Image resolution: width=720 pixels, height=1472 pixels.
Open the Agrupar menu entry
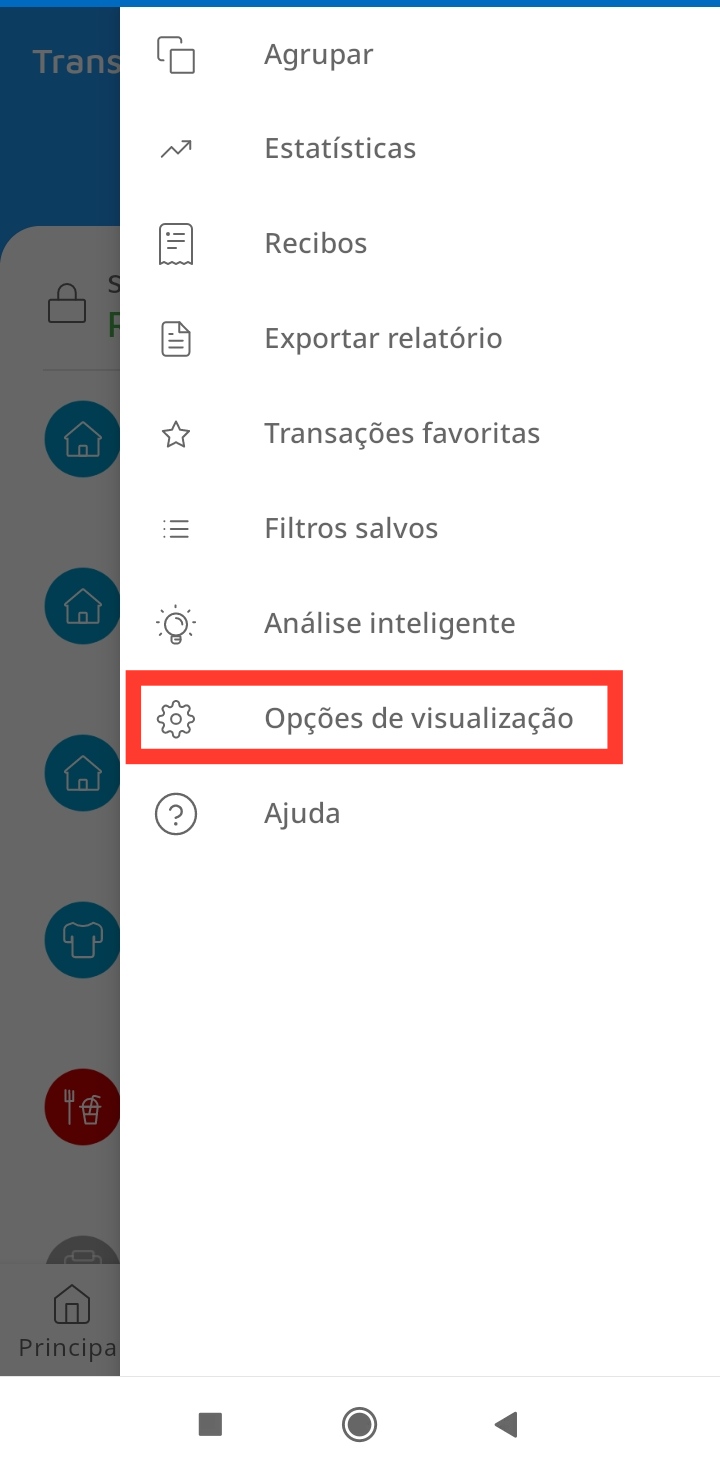coord(318,54)
